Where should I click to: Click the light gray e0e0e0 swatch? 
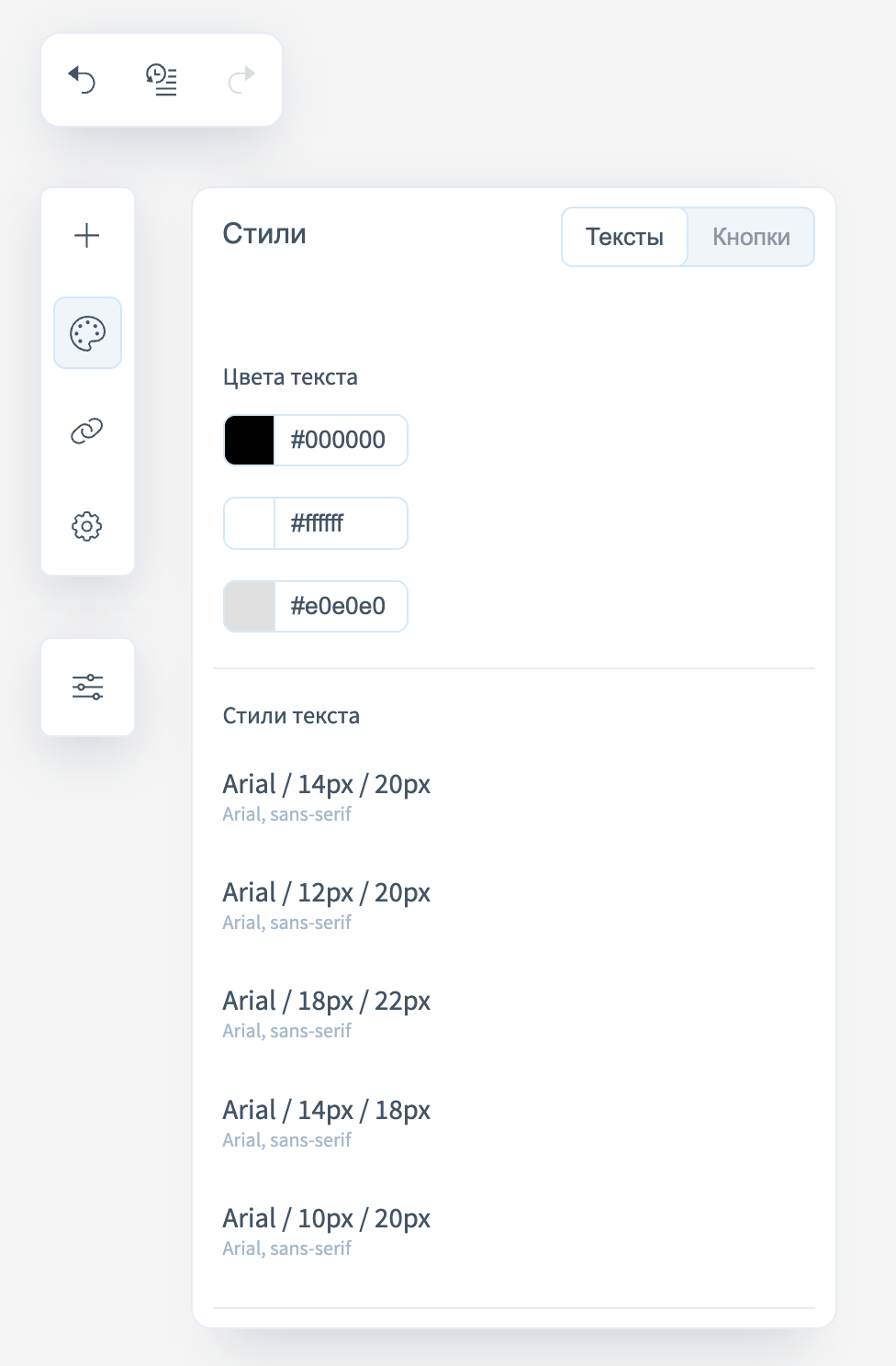tap(250, 607)
